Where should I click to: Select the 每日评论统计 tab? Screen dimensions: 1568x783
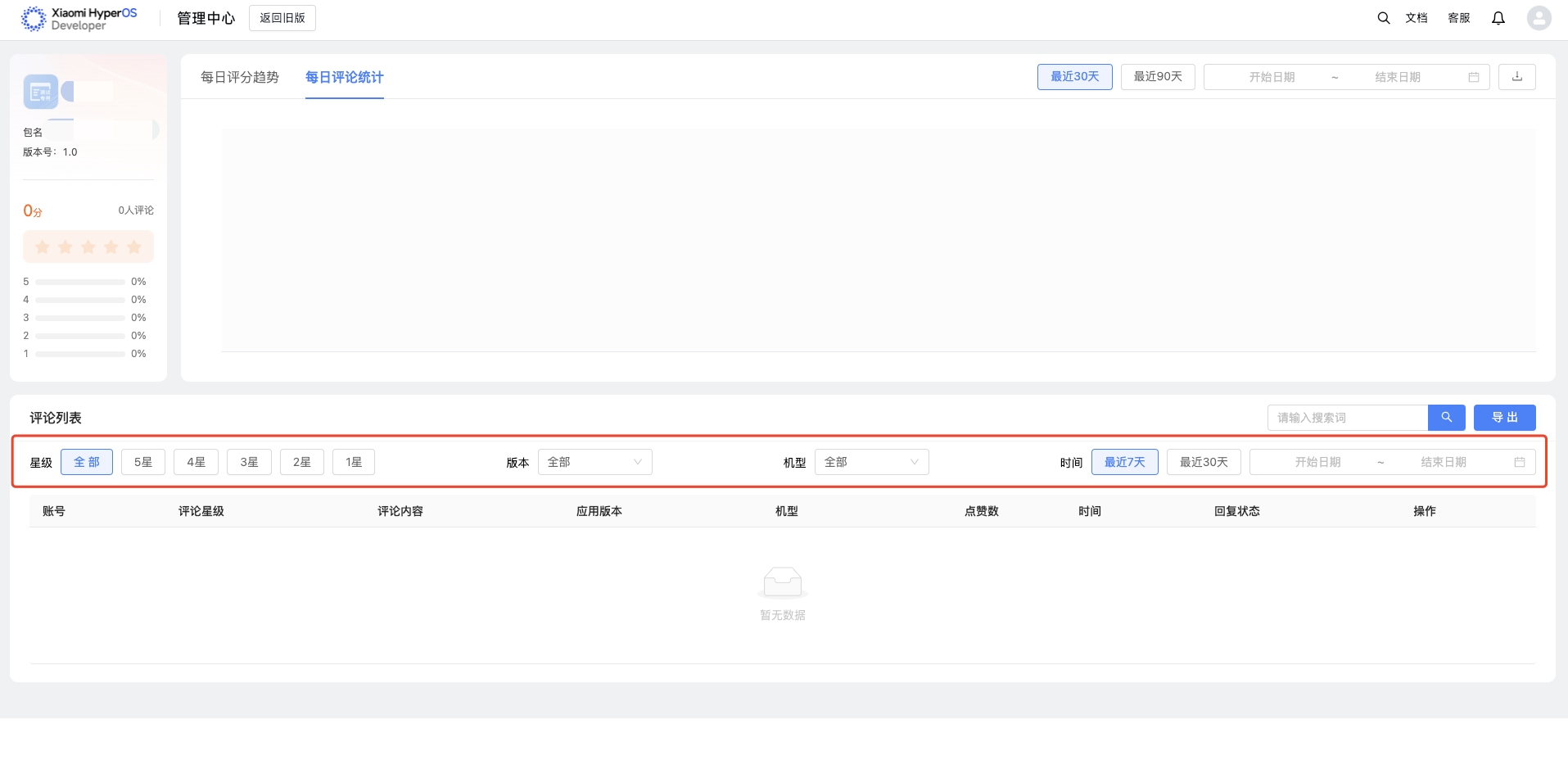[344, 77]
